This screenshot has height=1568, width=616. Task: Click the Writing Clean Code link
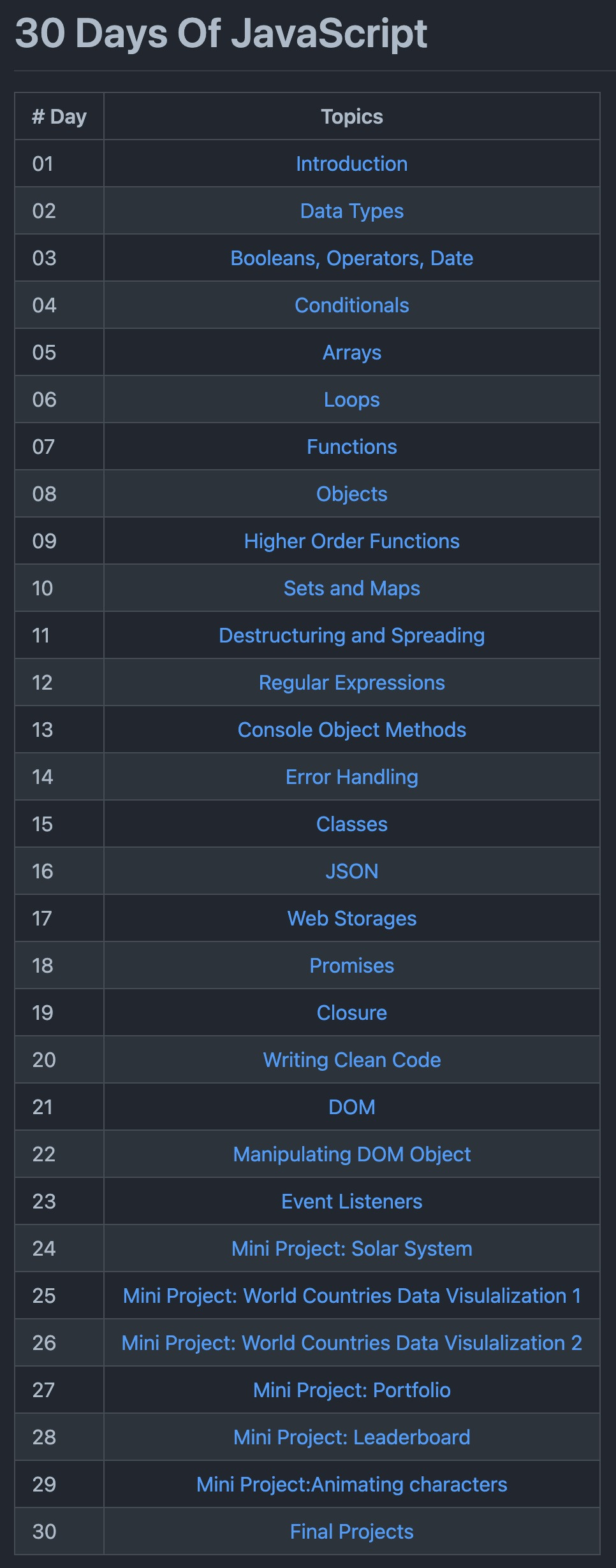click(x=351, y=1060)
